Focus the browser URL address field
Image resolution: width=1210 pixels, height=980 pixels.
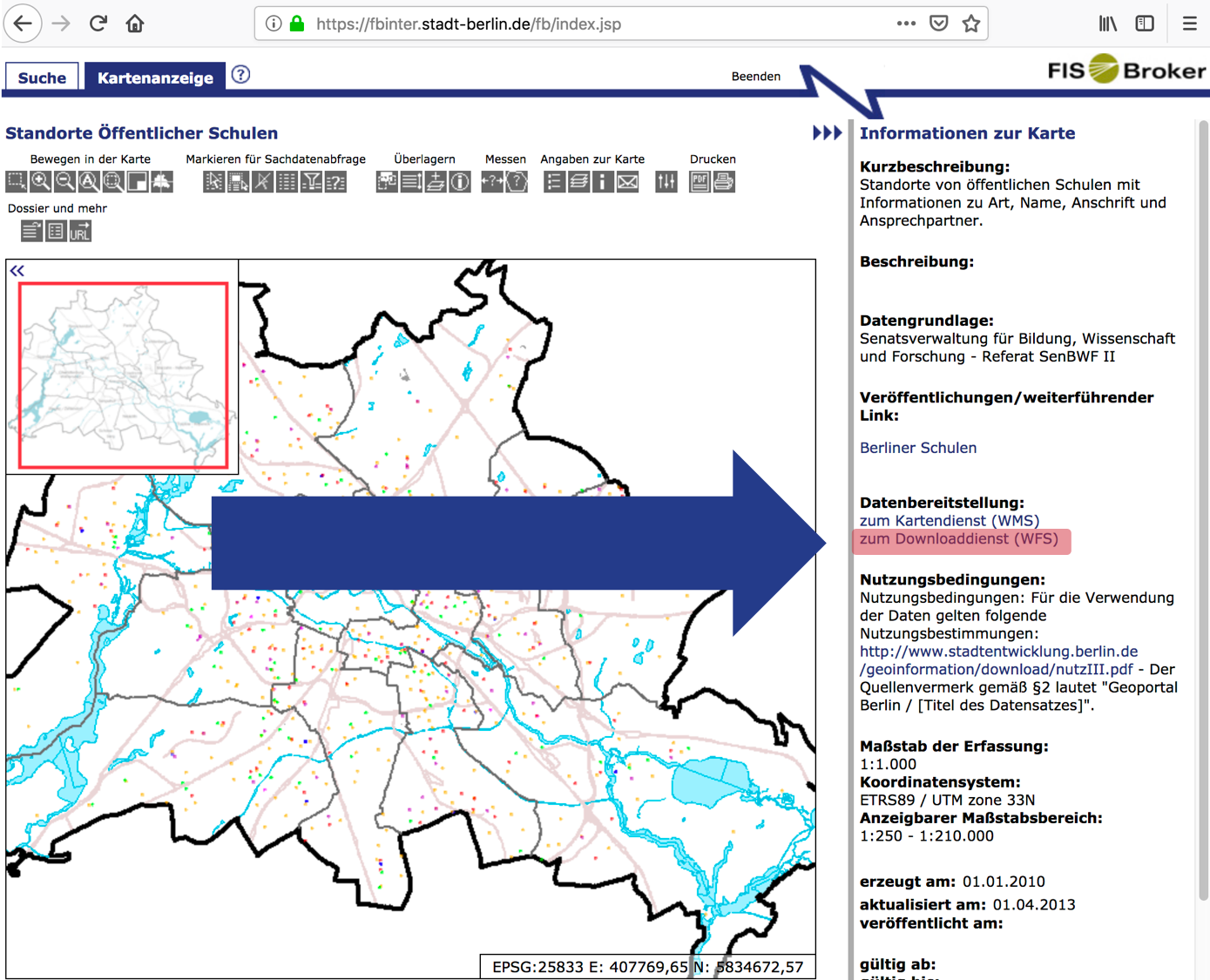601,24
